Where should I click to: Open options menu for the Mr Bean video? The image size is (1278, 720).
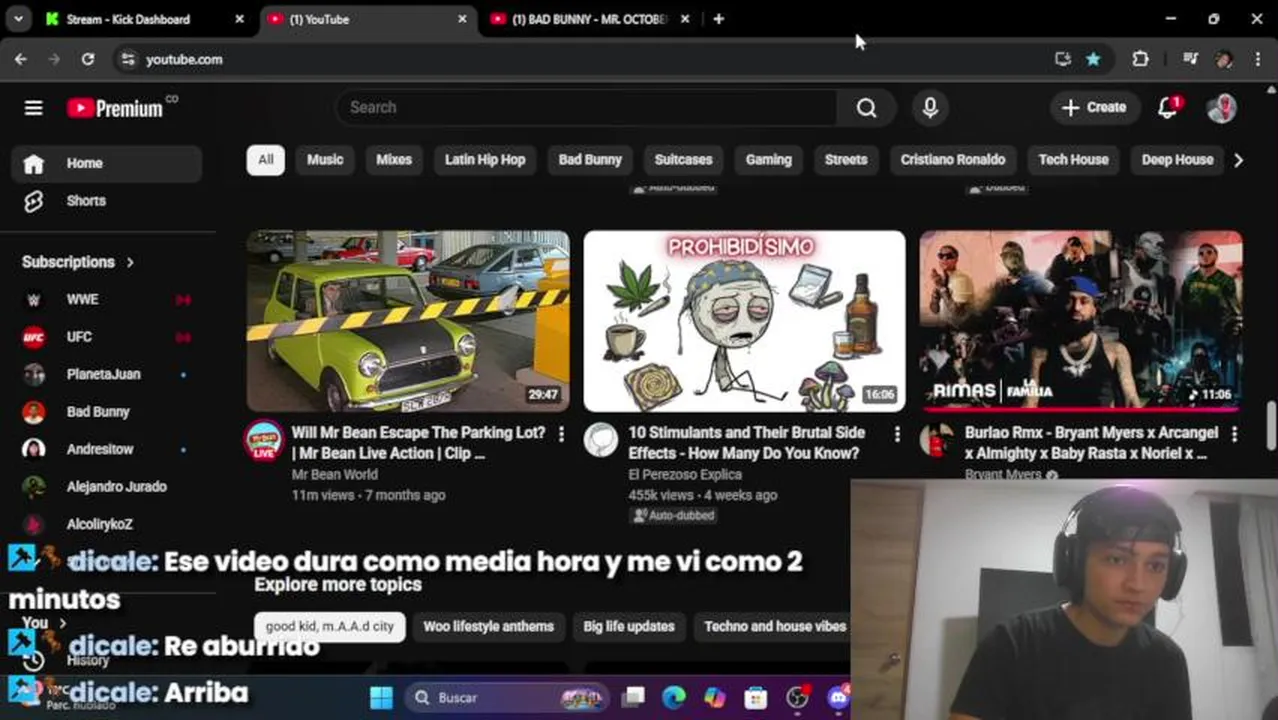click(x=561, y=434)
